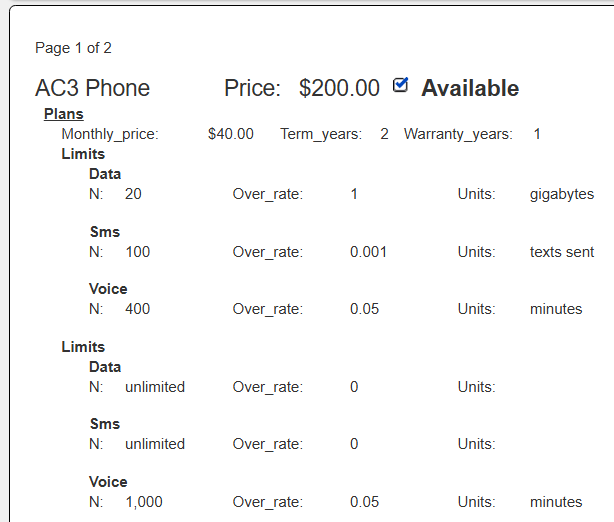Viewport: 614px width, 522px height.
Task: Select the first Limits heading
Action: coord(83,154)
